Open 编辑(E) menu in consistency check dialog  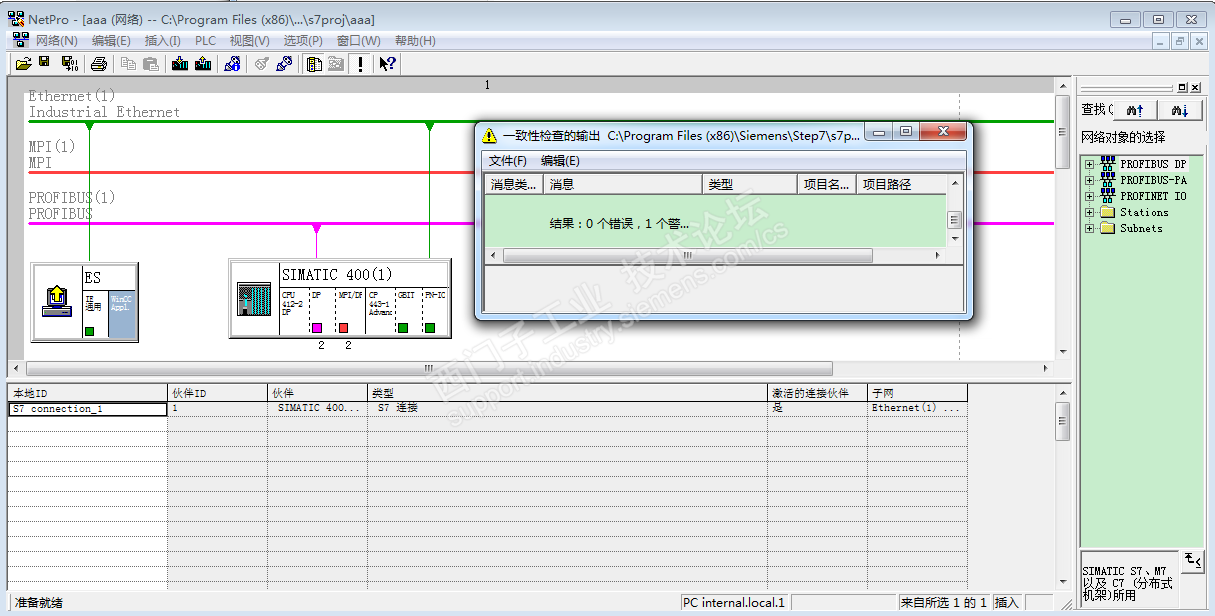(x=560, y=161)
